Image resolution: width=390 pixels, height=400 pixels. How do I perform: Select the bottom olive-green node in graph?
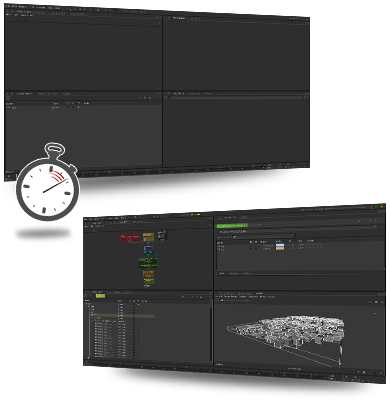(148, 281)
